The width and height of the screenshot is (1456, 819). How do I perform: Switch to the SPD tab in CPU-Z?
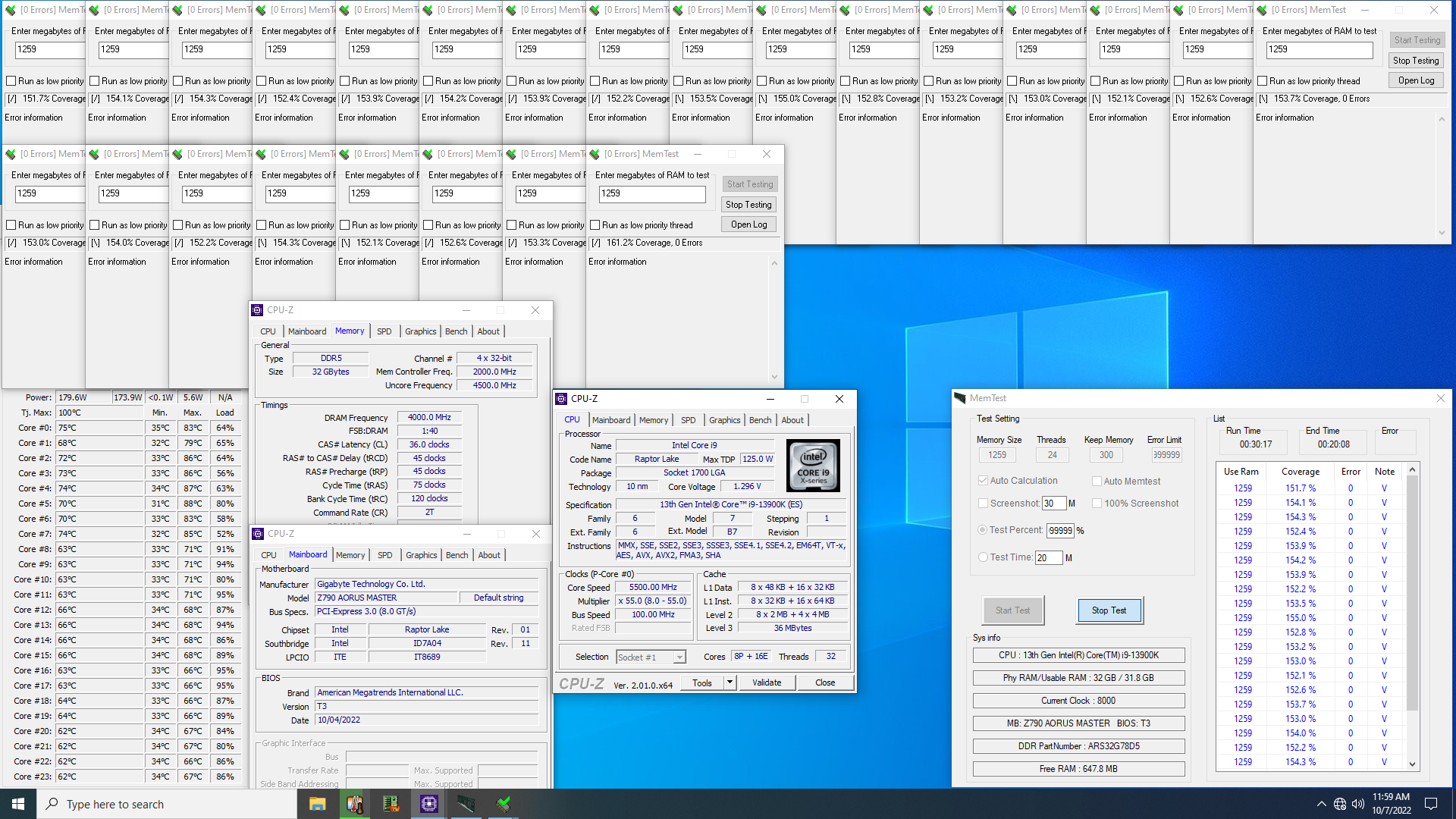pos(688,420)
